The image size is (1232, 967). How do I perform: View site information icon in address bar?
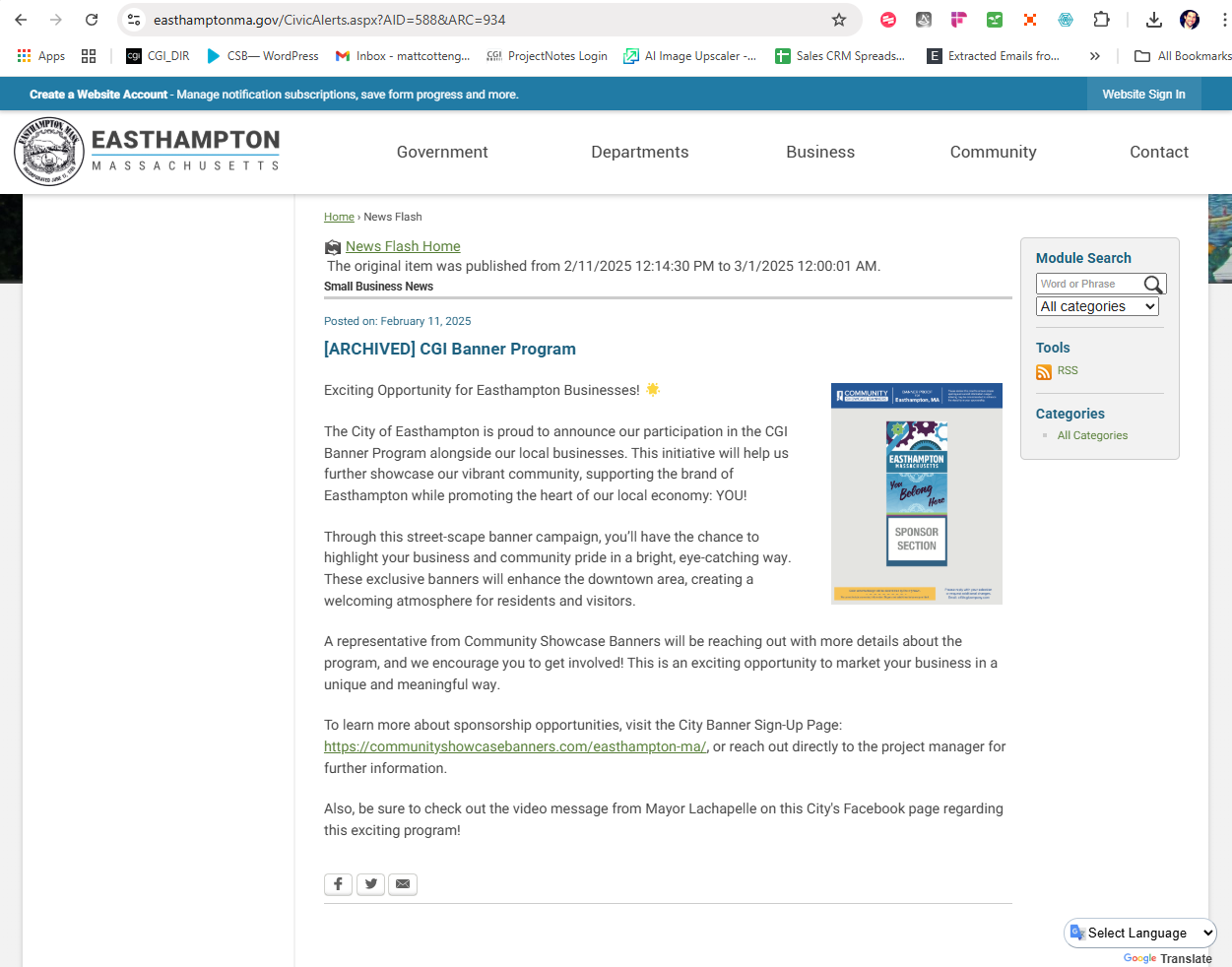[x=135, y=20]
